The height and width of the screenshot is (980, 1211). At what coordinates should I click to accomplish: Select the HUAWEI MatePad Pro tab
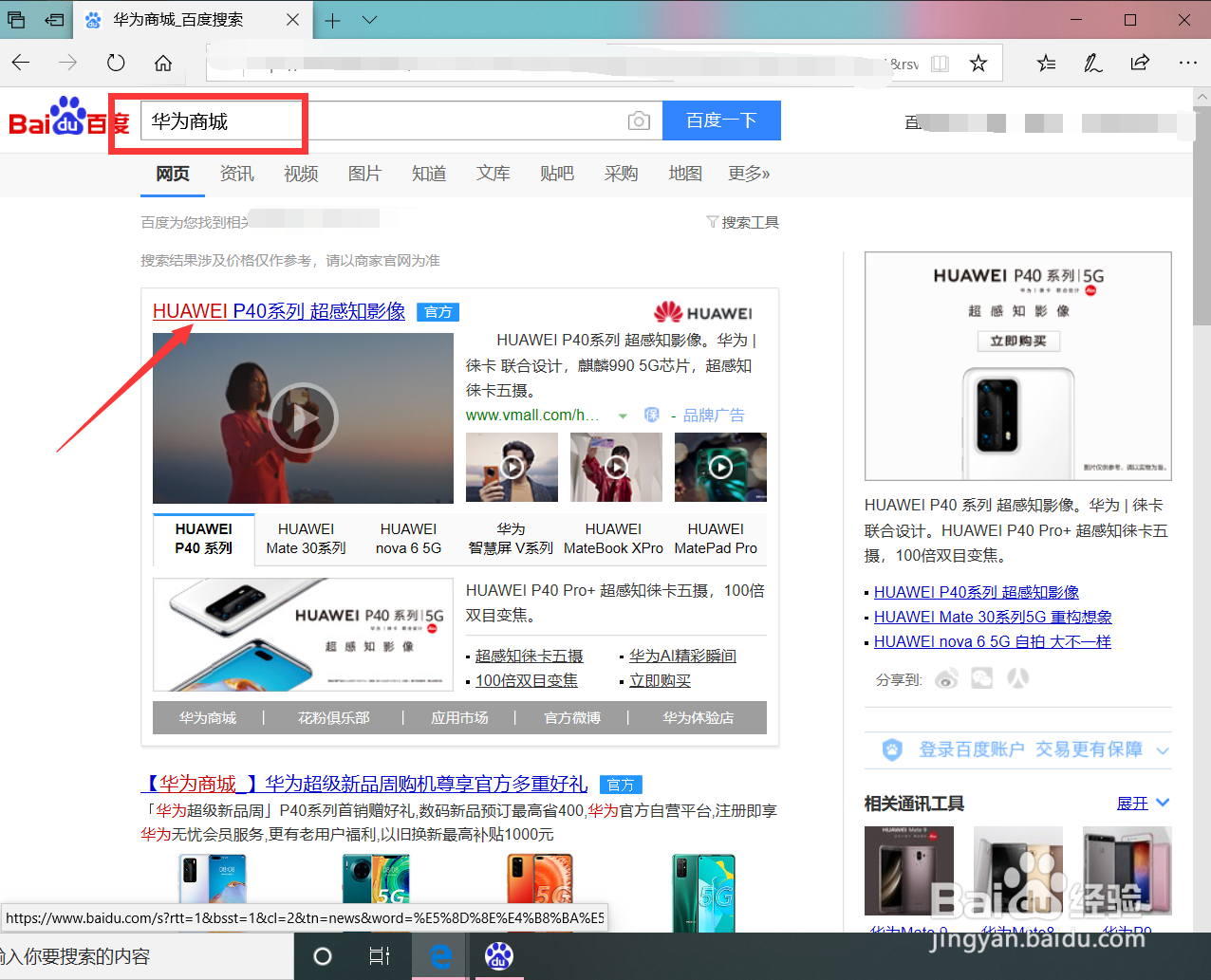tap(716, 539)
